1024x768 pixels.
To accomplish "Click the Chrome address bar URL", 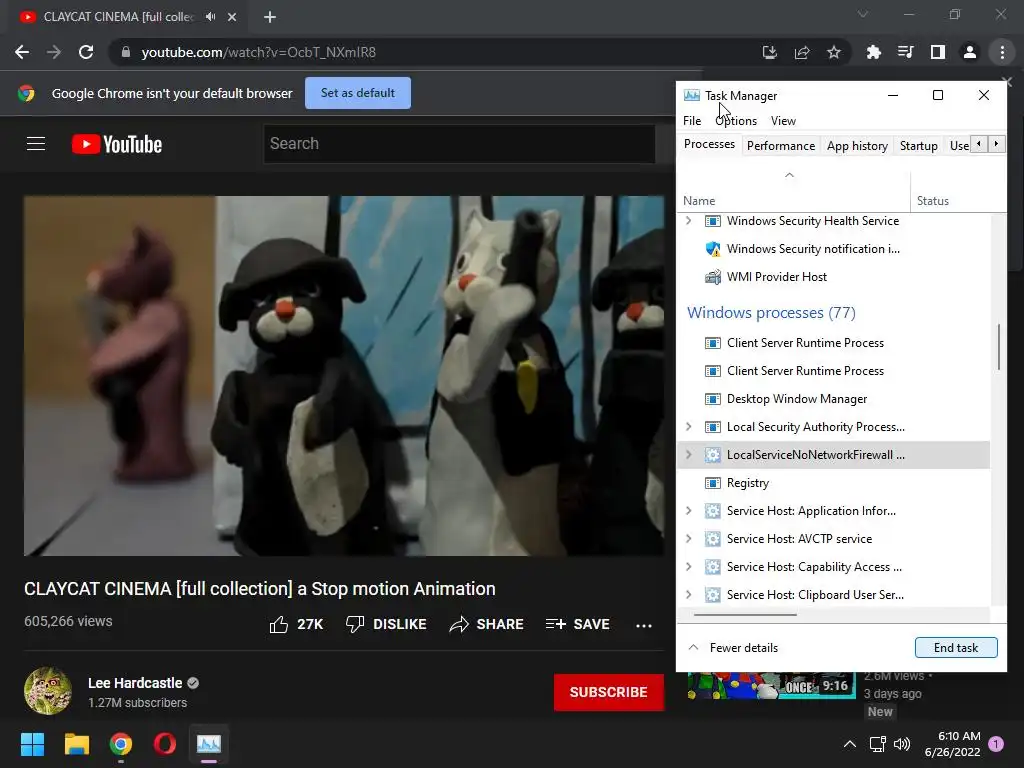I will coord(259,52).
